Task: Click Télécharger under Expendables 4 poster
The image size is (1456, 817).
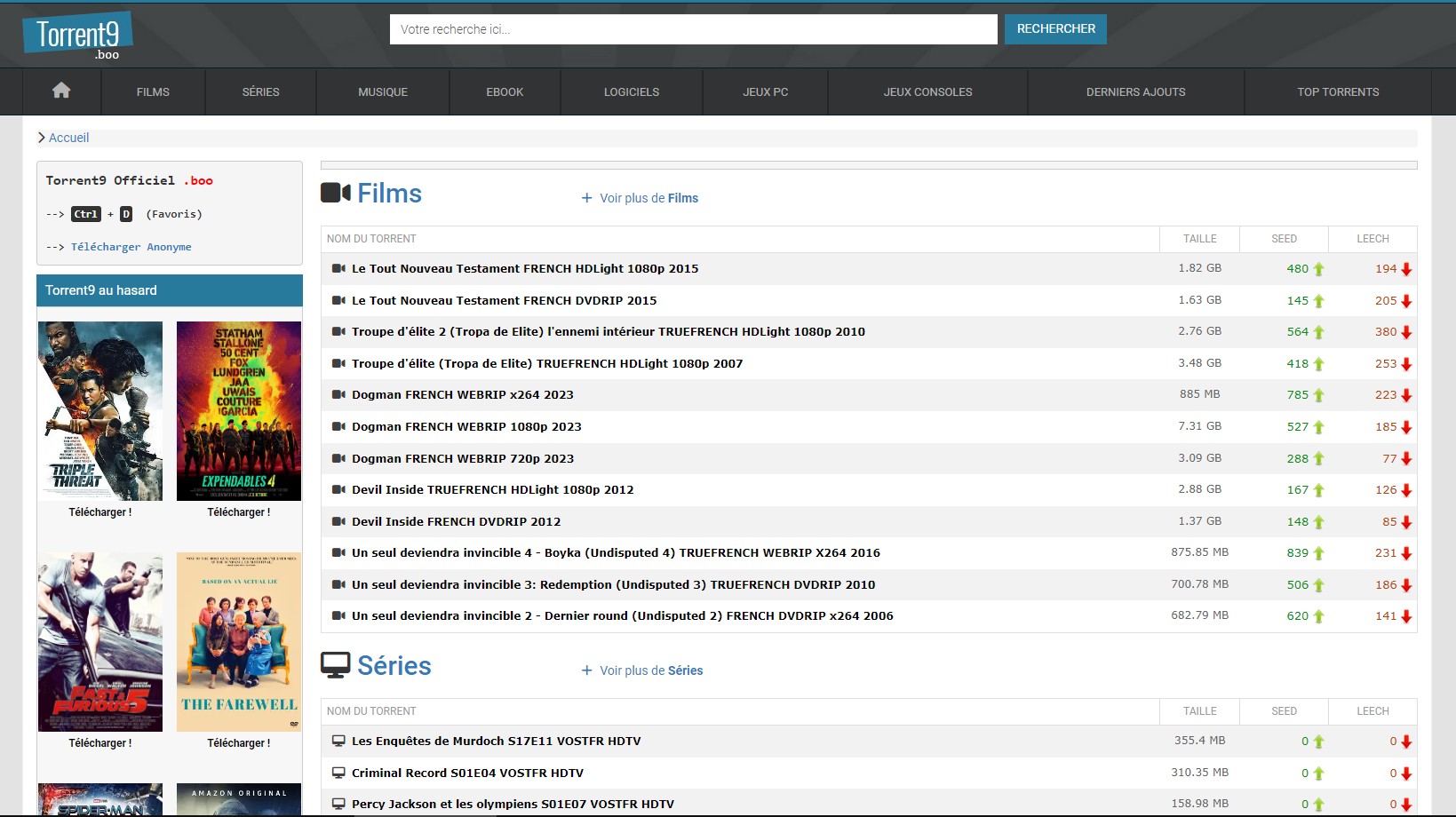Action: click(x=239, y=512)
